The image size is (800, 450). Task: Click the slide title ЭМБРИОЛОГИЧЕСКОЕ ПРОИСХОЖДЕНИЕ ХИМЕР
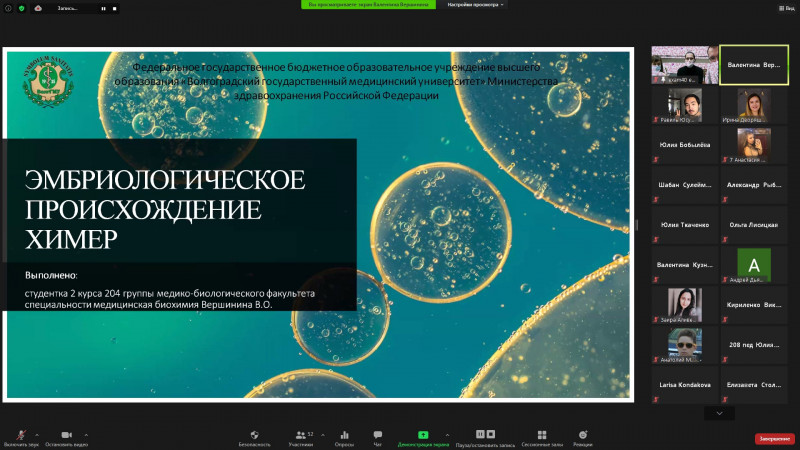point(165,209)
